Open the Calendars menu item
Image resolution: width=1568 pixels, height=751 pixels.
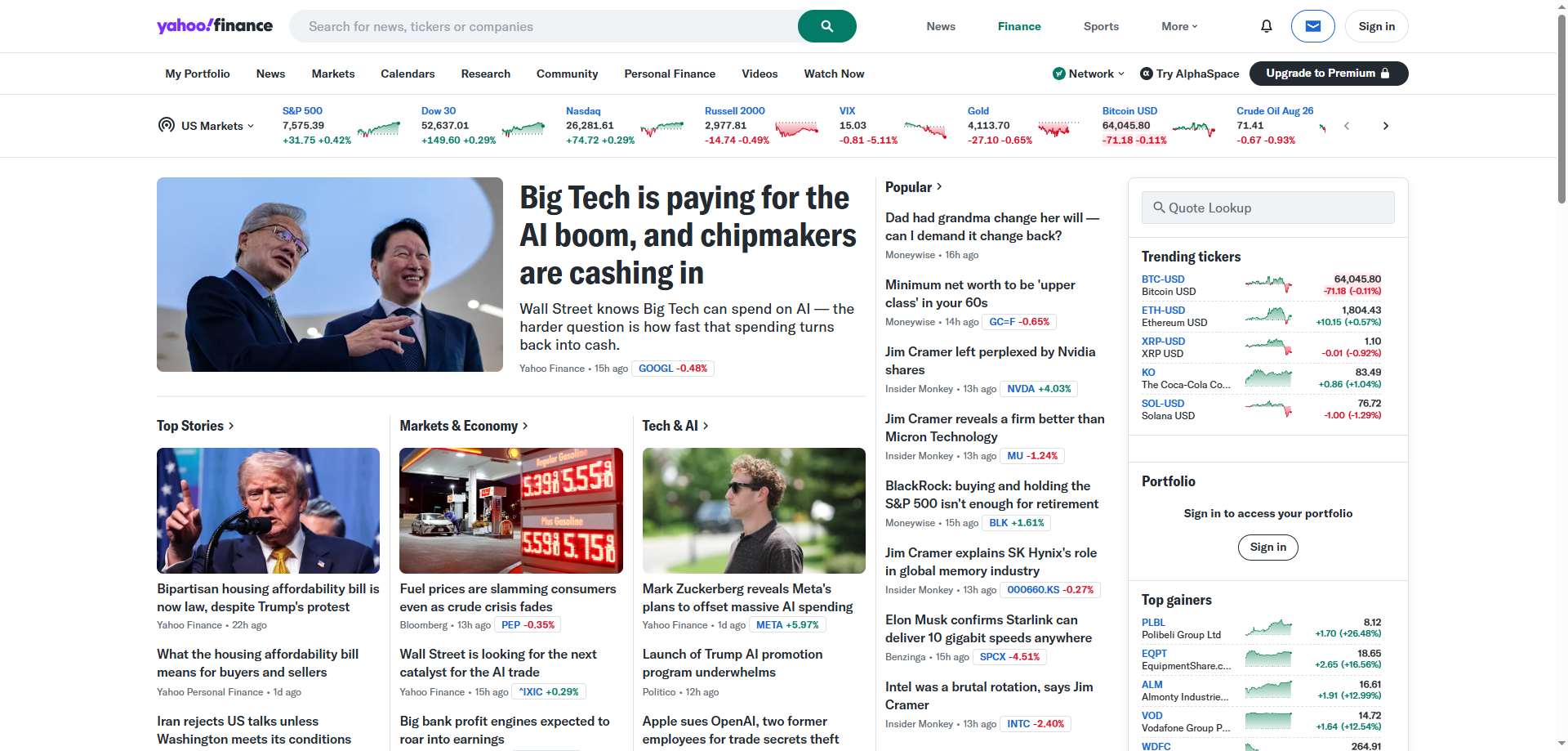click(x=408, y=74)
